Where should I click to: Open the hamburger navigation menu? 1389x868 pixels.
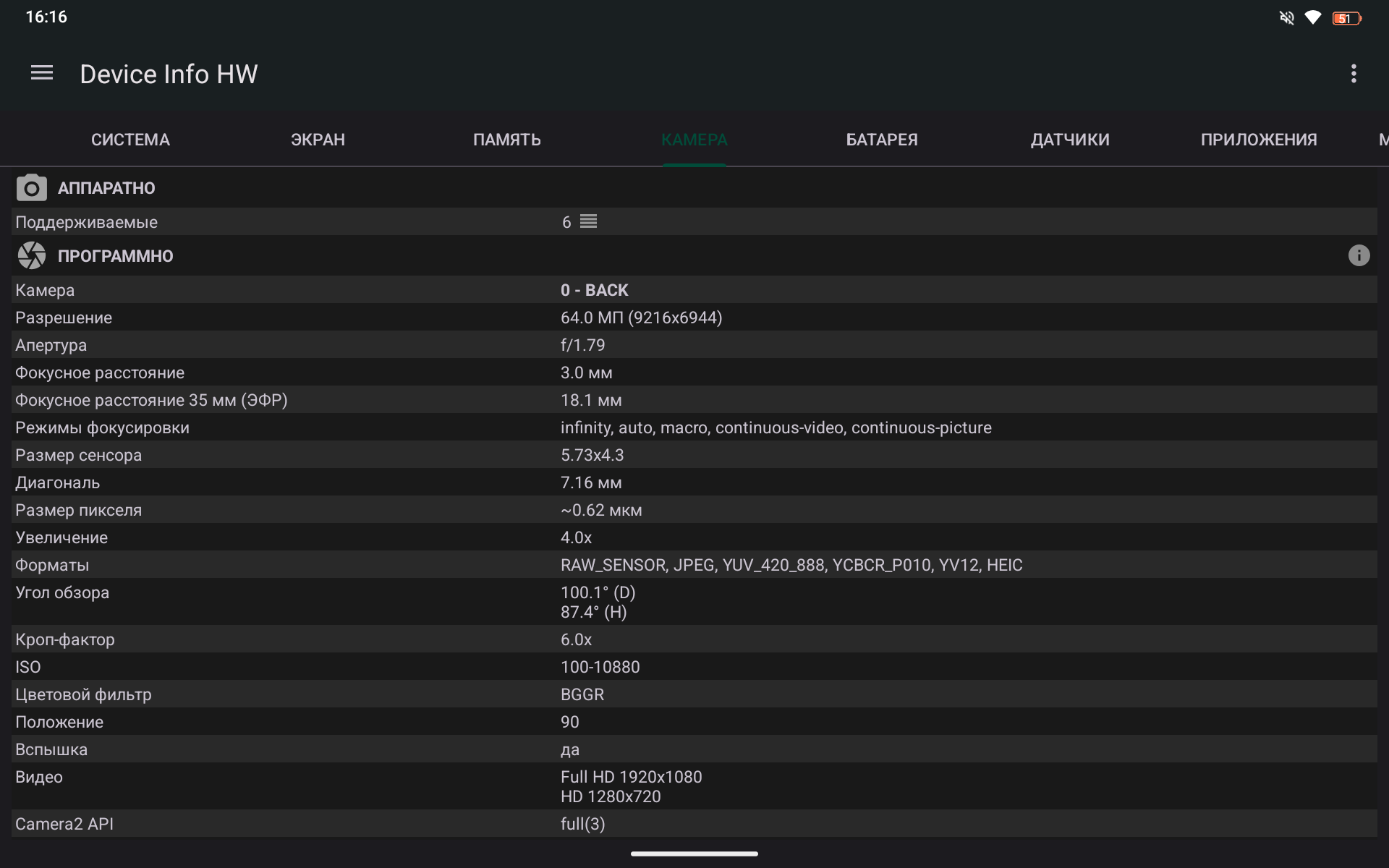pos(42,73)
